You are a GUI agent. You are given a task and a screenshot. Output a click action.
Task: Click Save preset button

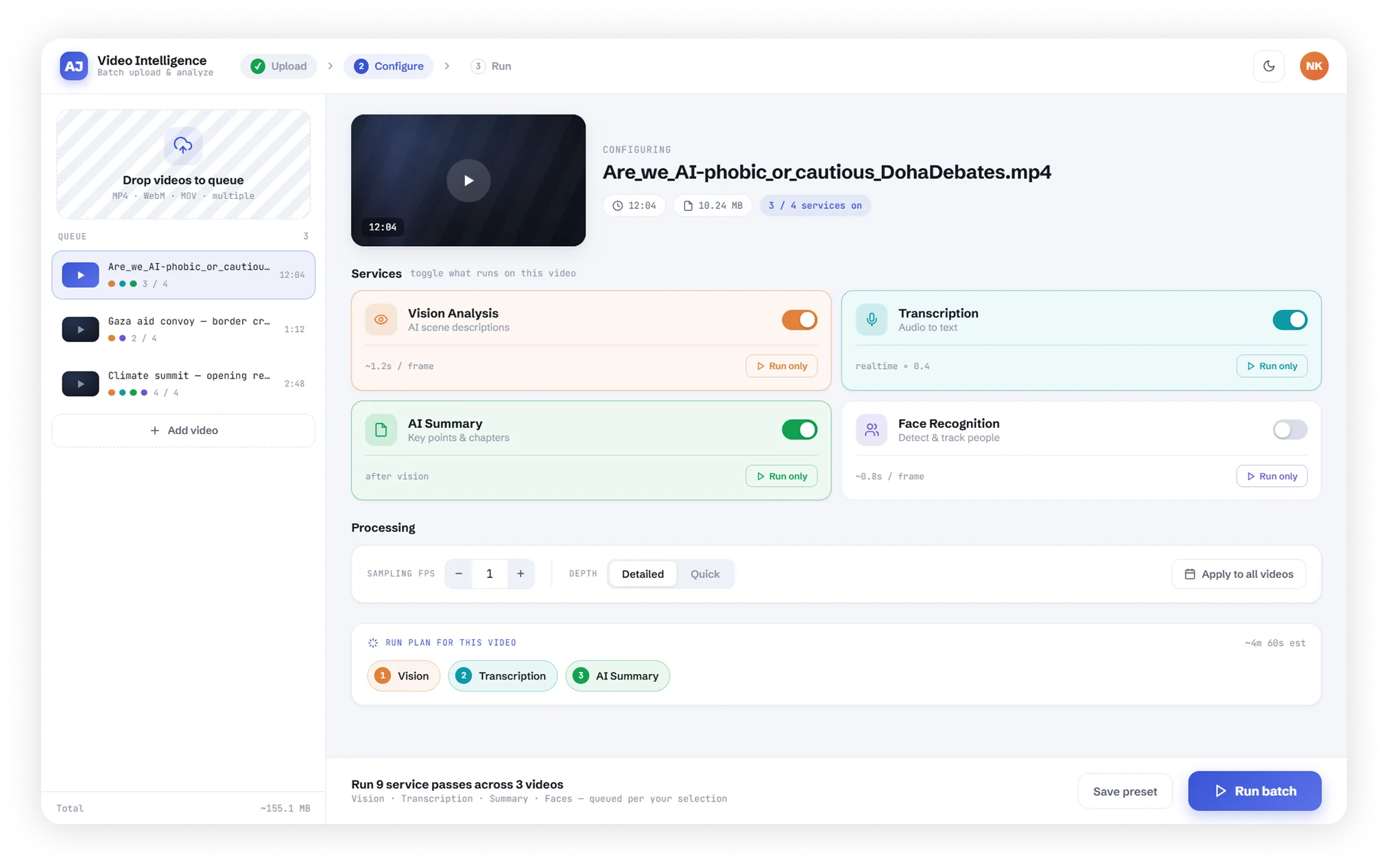(x=1125, y=791)
